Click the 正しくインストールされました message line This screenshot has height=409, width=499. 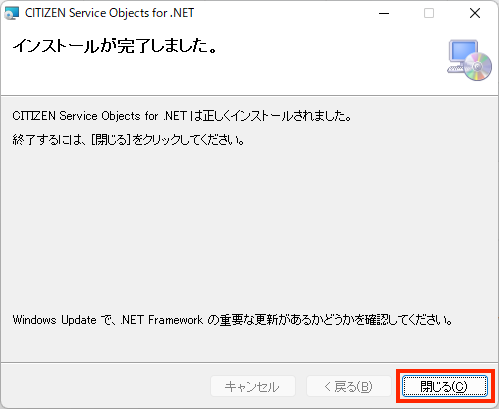(x=182, y=116)
